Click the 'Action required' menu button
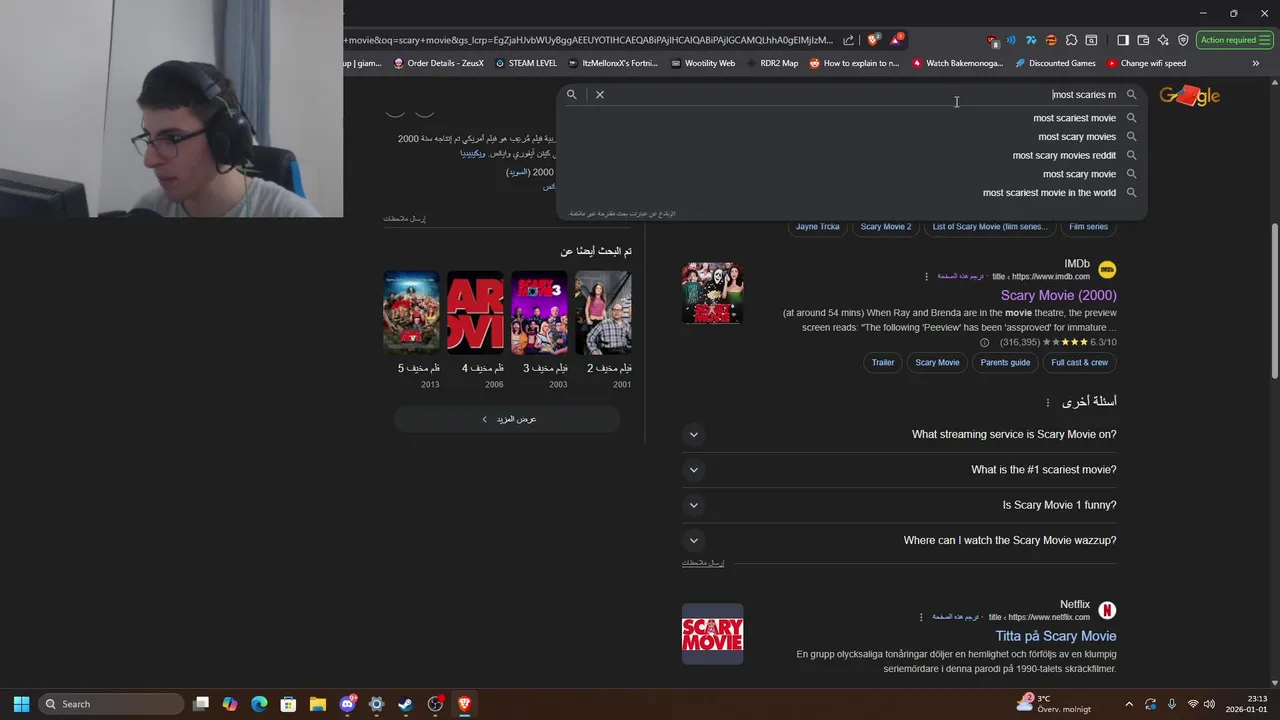The height and width of the screenshot is (720, 1280). point(1233,40)
